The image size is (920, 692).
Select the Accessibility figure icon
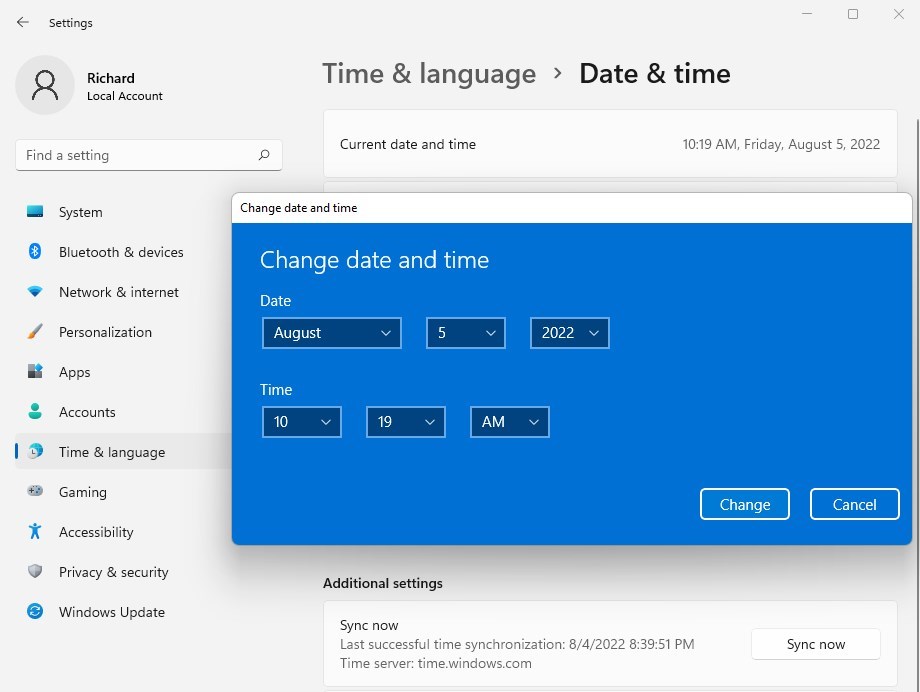coord(35,532)
